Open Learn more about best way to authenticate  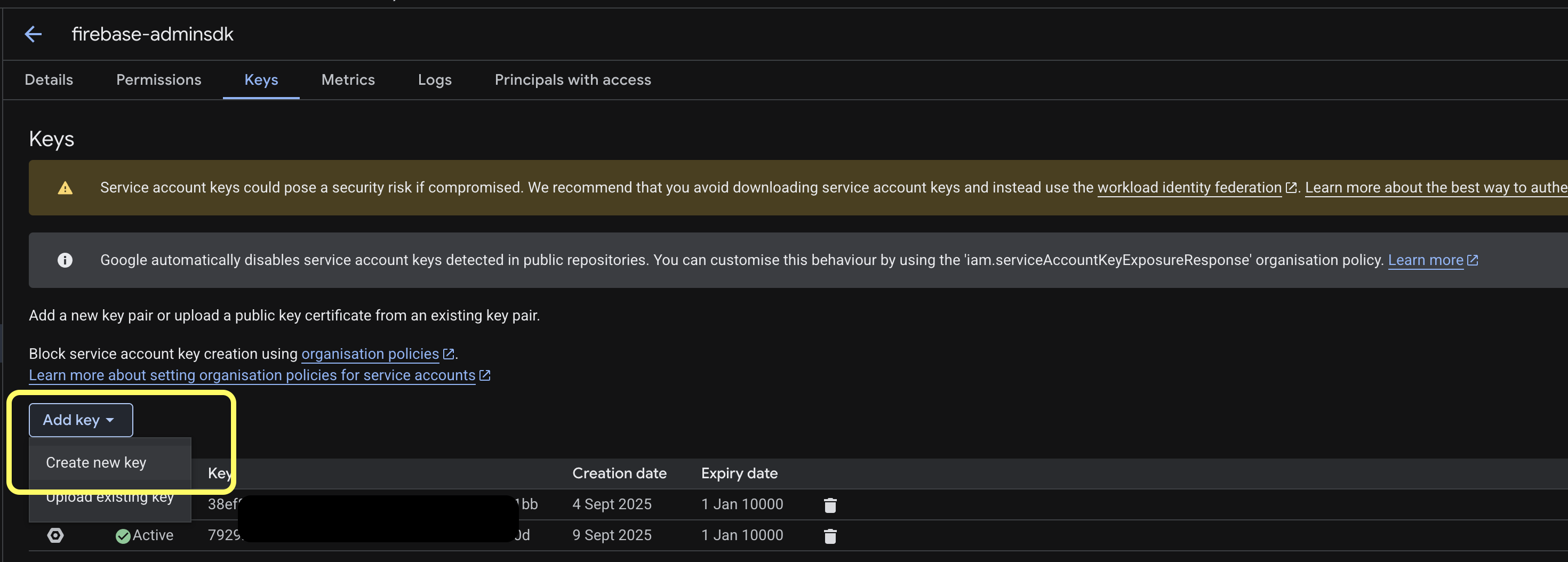click(1436, 187)
